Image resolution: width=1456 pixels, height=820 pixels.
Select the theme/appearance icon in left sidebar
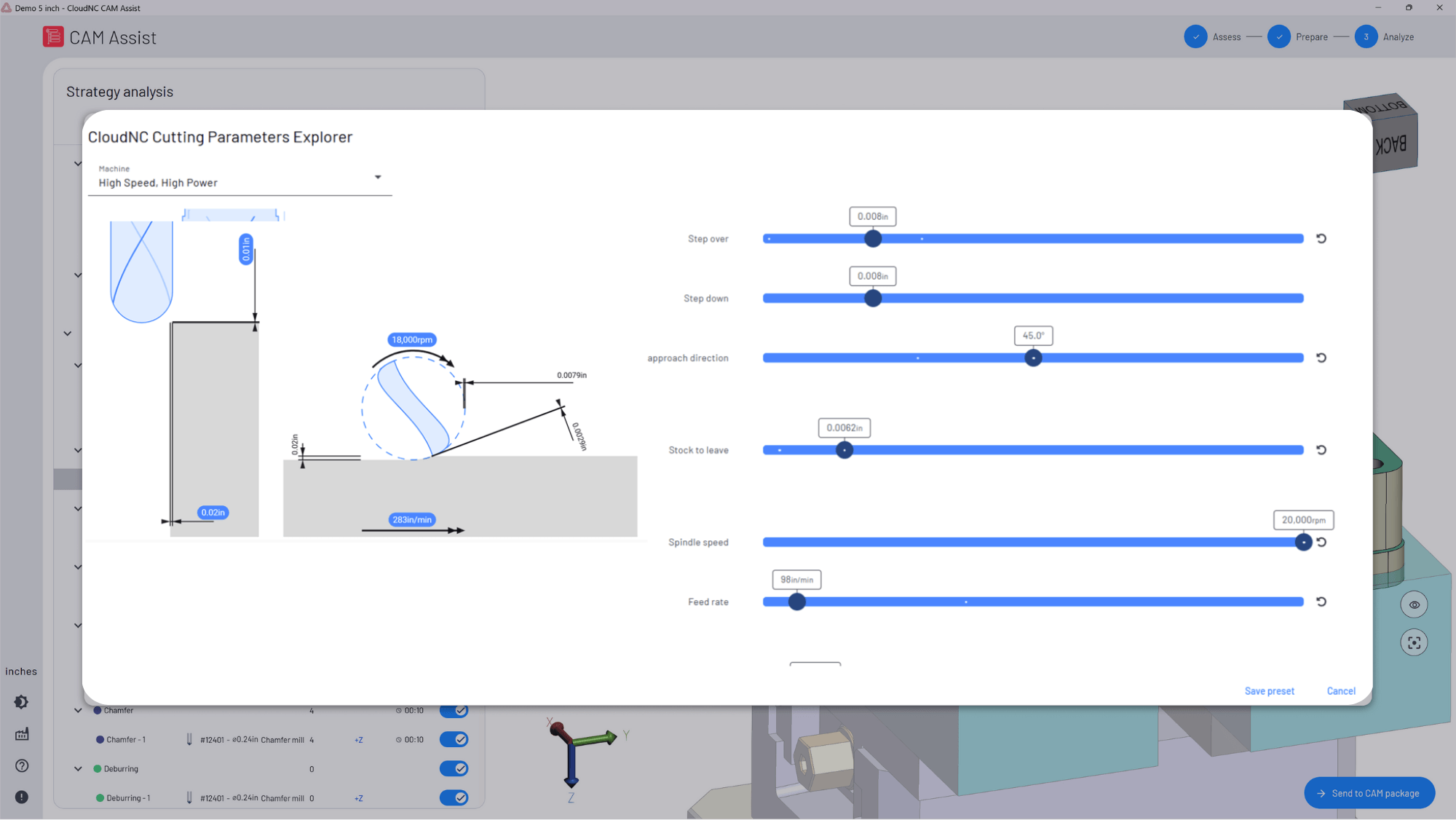coord(21,701)
